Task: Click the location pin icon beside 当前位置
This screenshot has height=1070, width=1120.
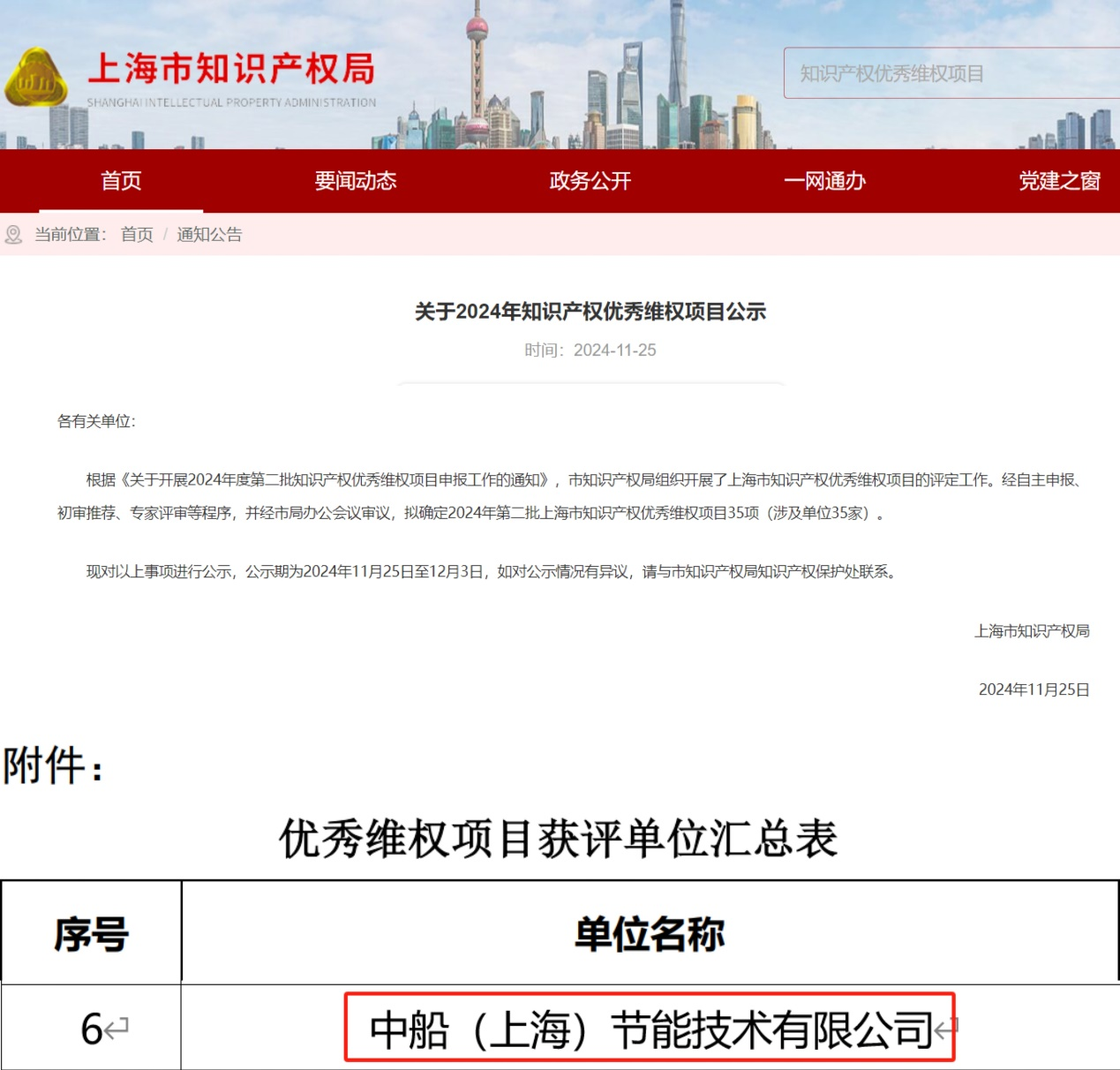Action: [13, 235]
